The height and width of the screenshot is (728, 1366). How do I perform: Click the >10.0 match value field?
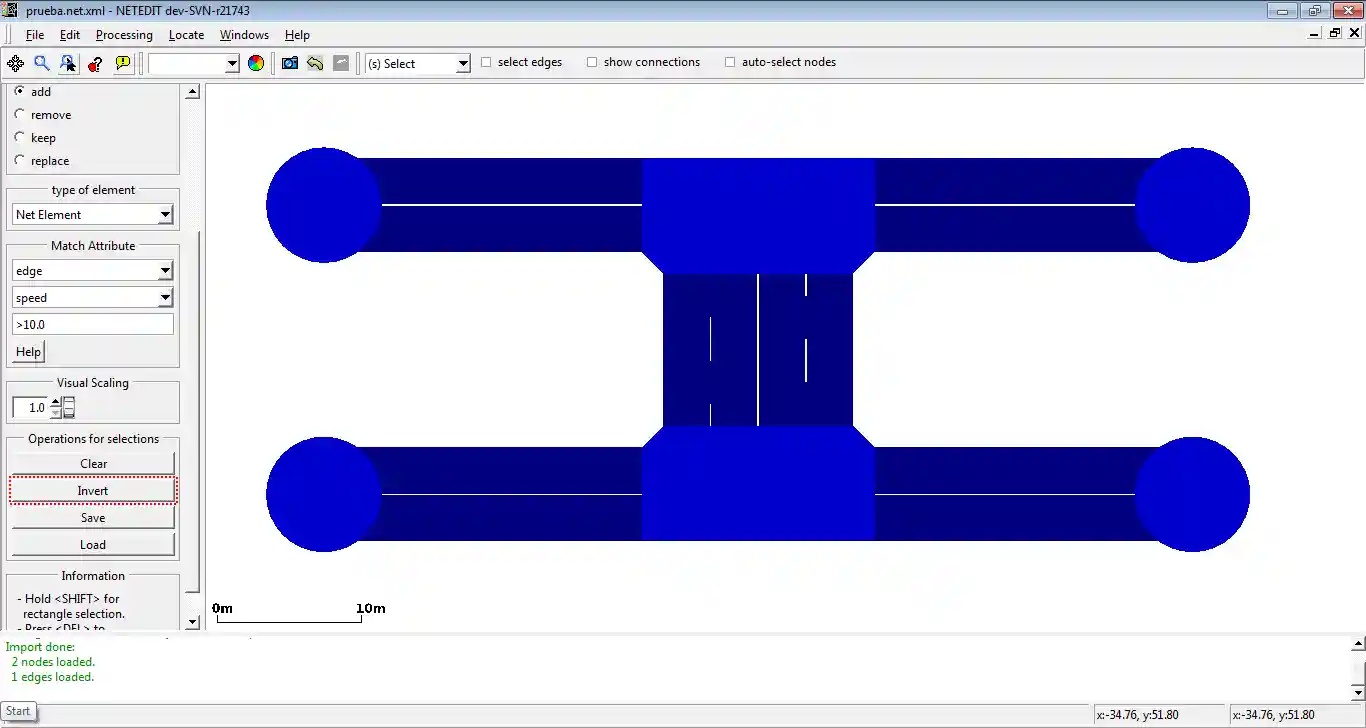point(93,325)
